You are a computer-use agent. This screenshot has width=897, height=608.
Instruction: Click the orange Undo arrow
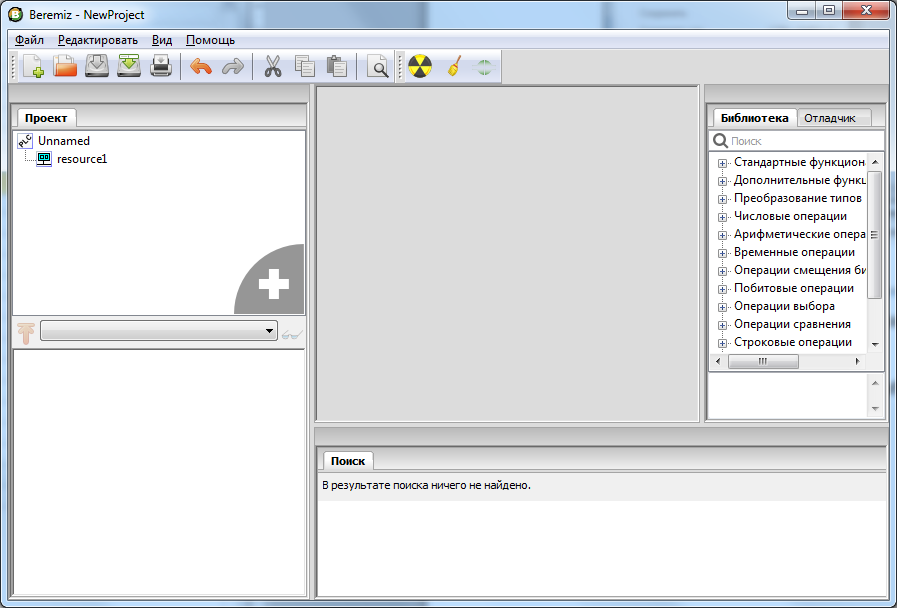[201, 67]
